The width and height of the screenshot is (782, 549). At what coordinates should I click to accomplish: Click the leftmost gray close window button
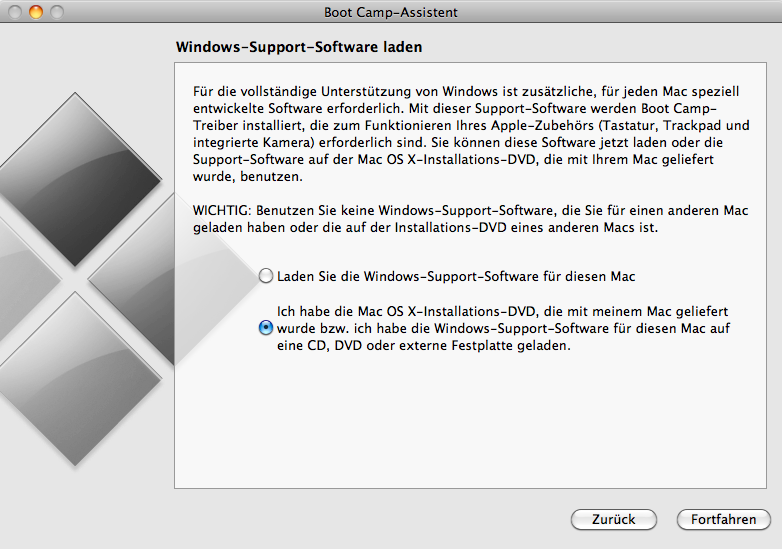16,12
